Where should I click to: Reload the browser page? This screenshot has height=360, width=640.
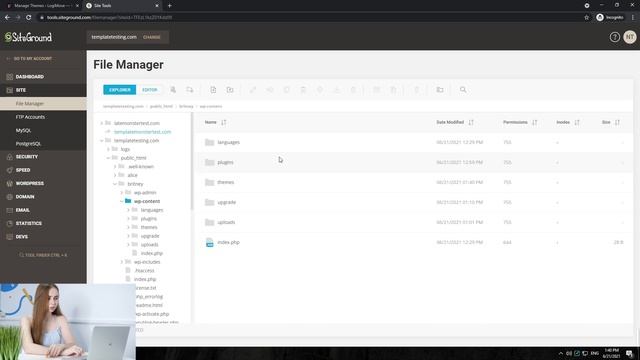pos(29,18)
